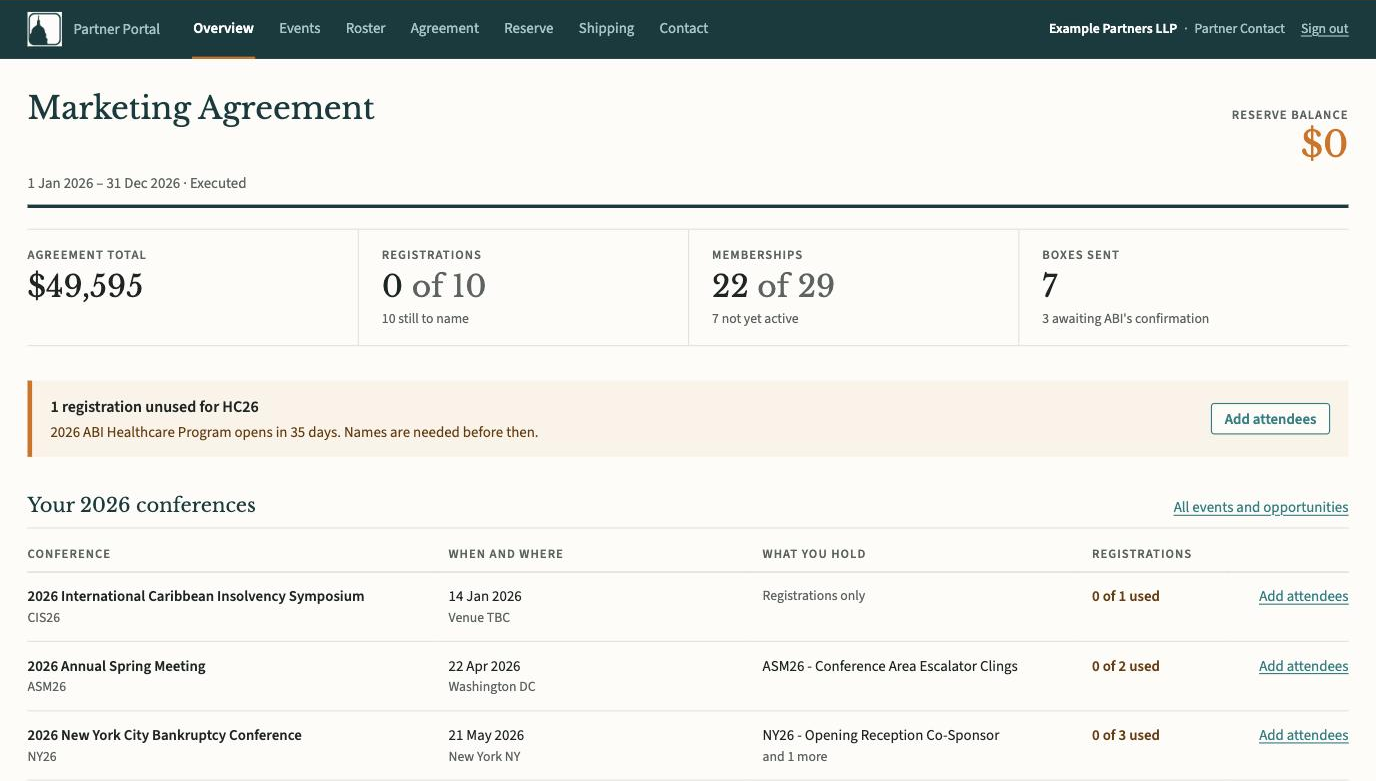Click 'Your 2026 conferences' heading
The image size is (1376, 781).
point(141,505)
